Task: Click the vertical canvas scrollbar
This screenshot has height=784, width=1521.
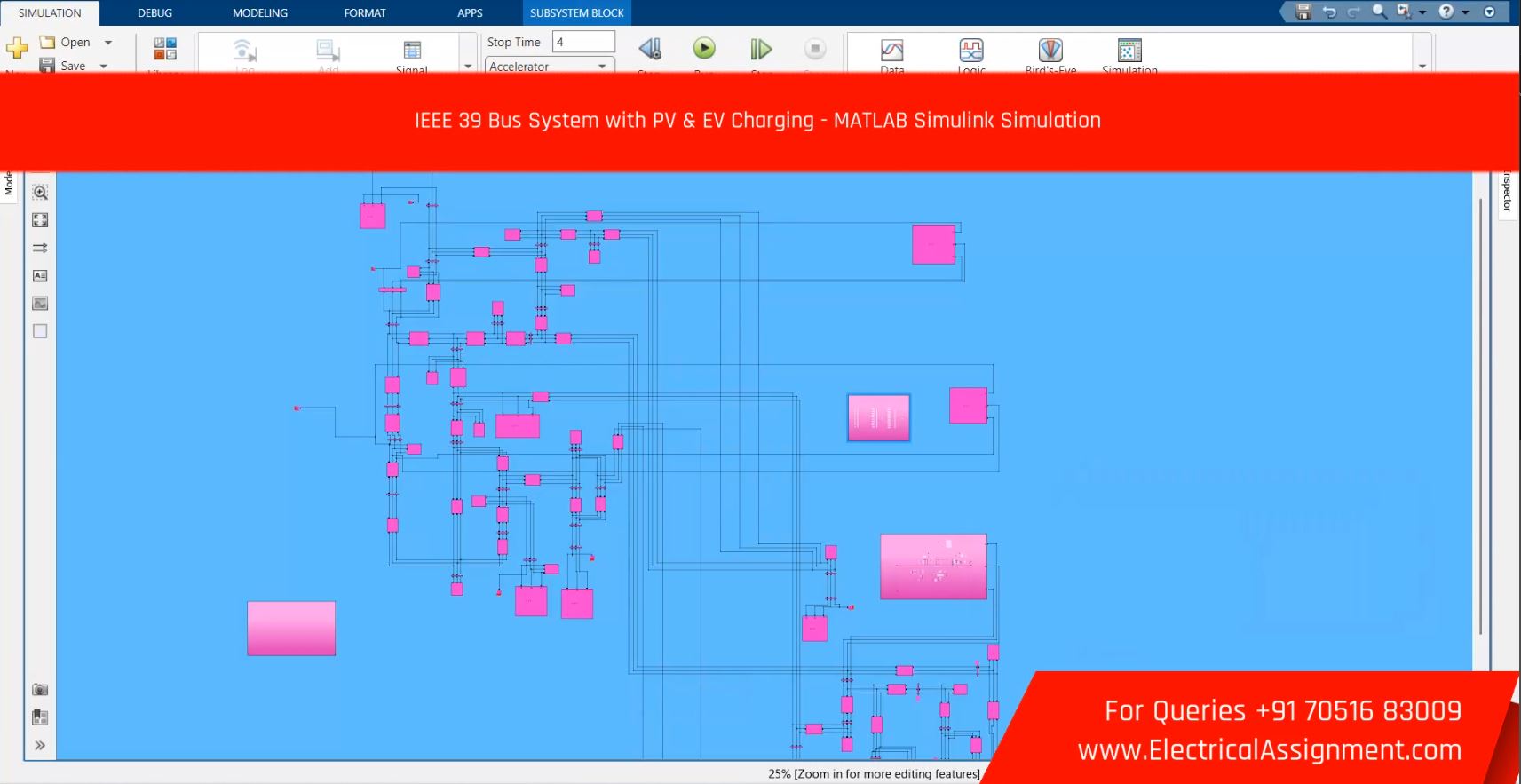Action: click(x=1480, y=416)
